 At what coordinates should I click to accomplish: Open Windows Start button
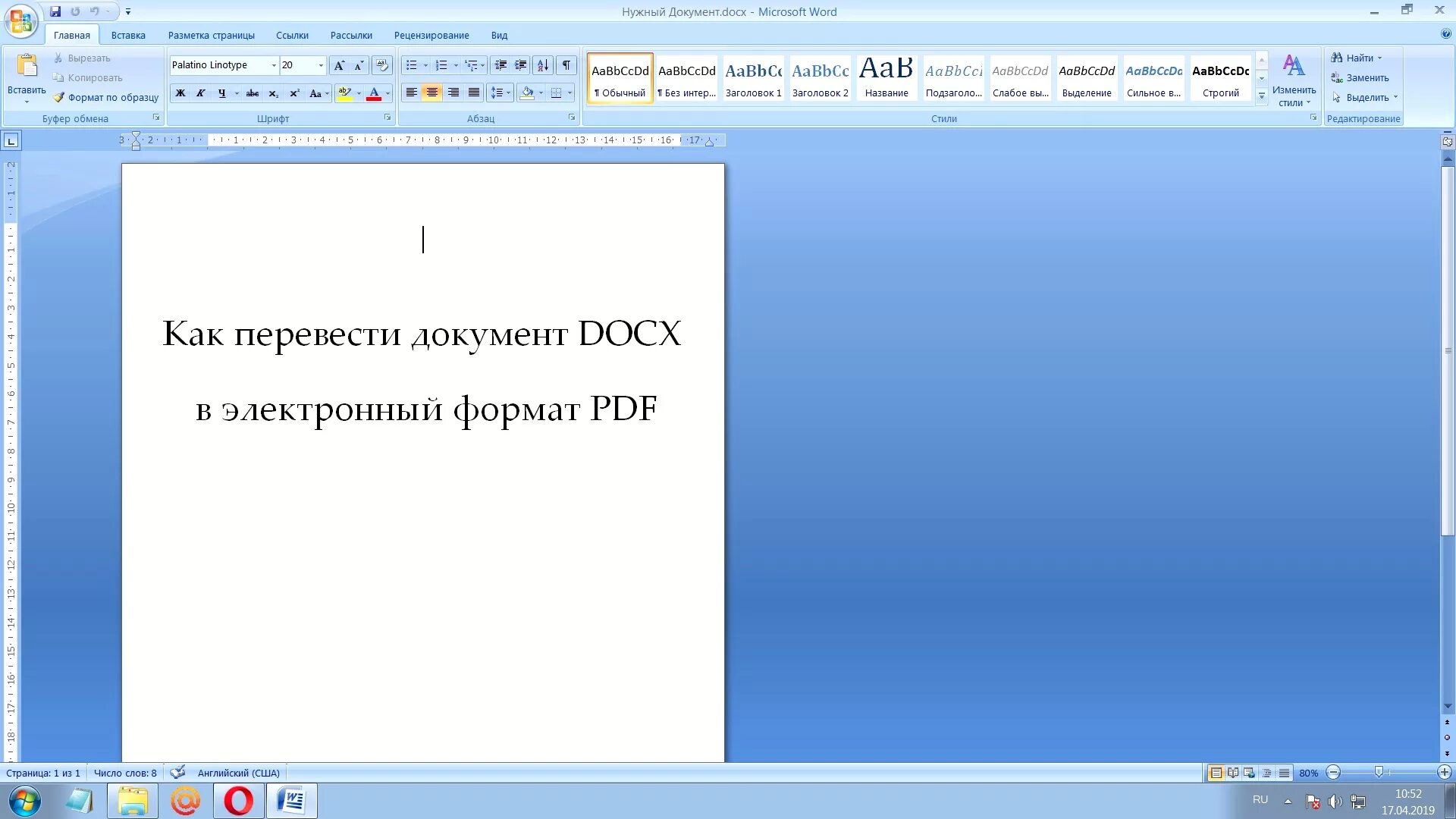pos(25,801)
